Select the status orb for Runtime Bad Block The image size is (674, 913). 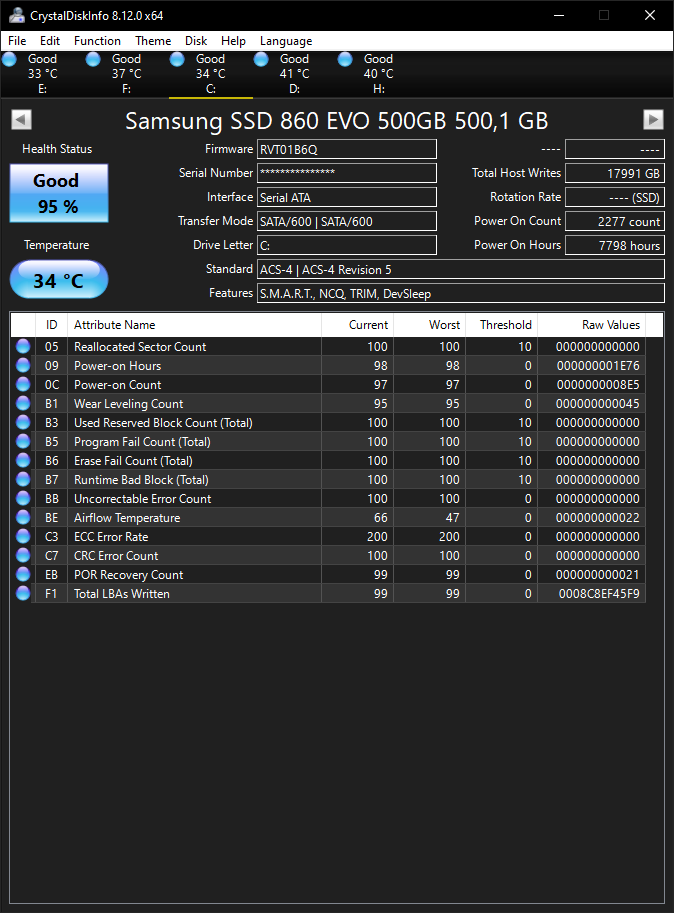[23, 480]
